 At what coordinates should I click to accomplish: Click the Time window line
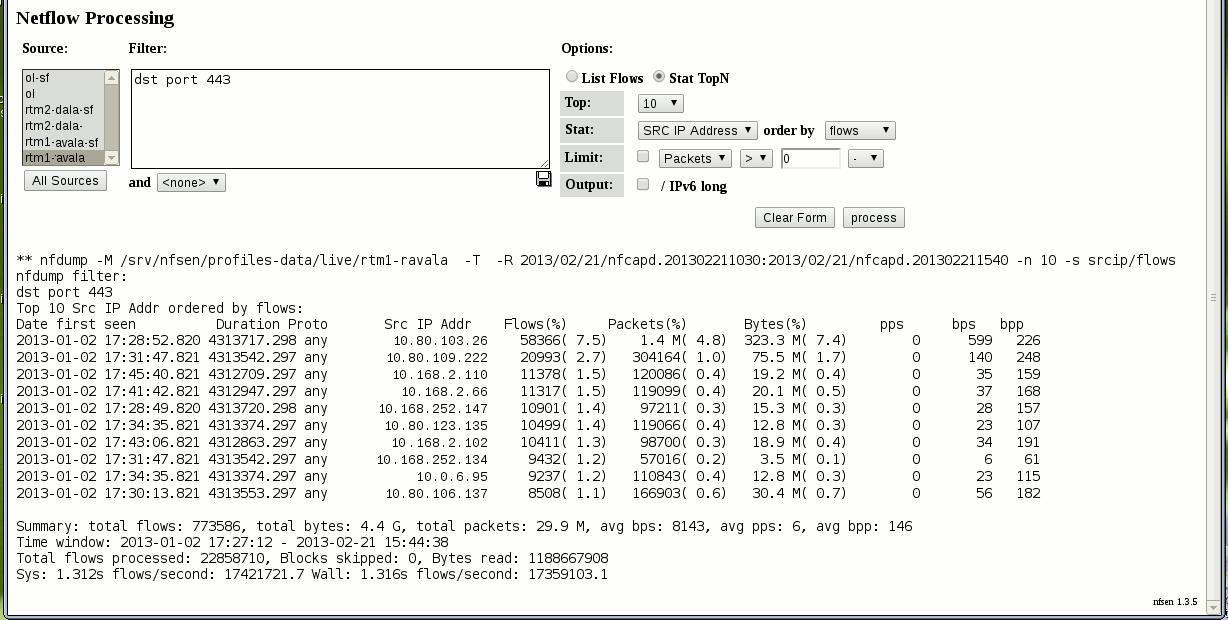232,542
